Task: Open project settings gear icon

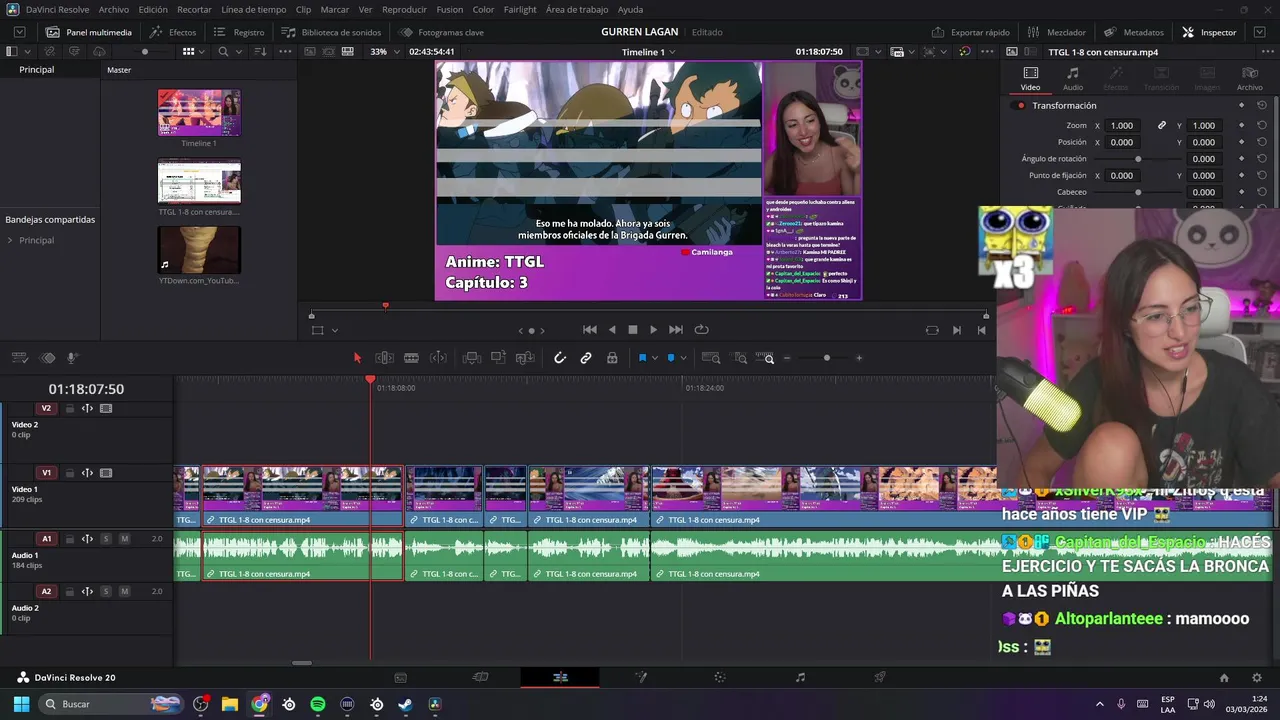Action: click(1257, 677)
